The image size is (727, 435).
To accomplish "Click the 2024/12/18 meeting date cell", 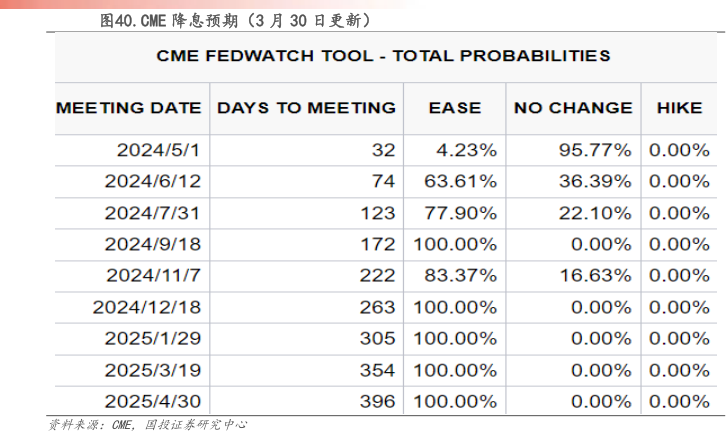I will (148, 307).
